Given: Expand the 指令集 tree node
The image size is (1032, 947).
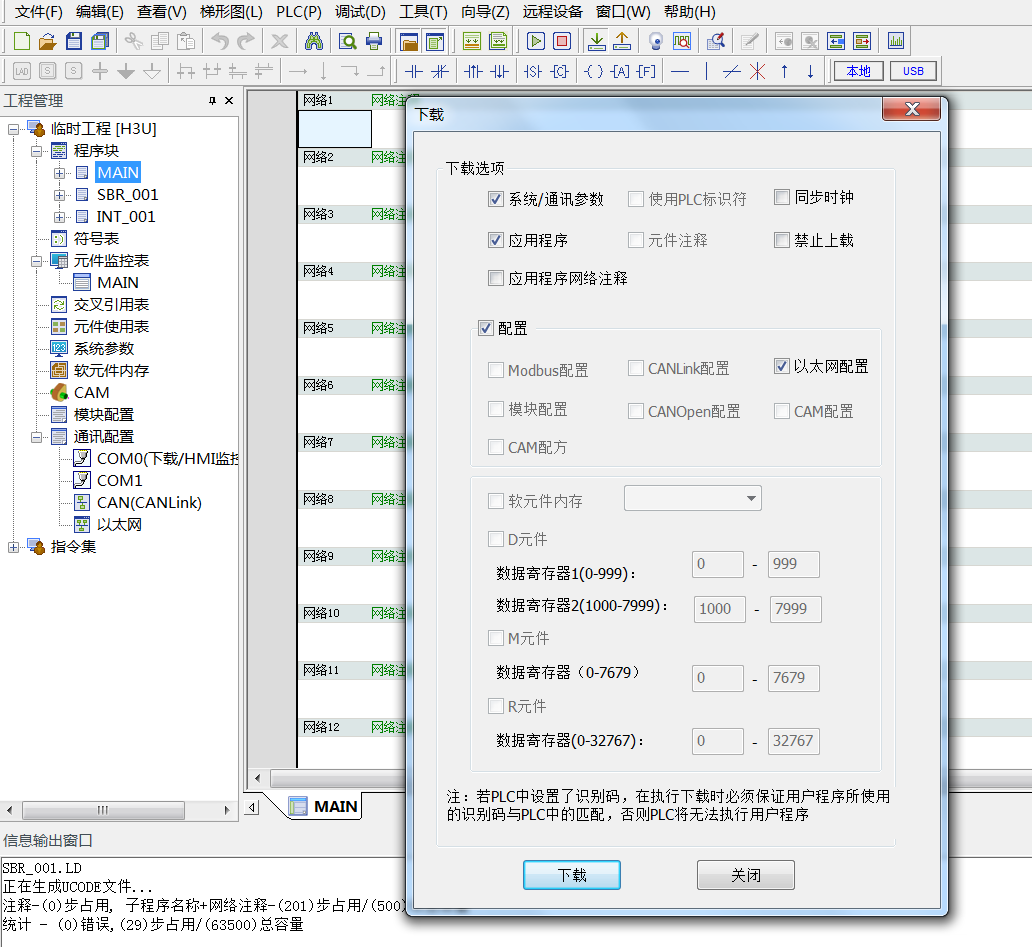Looking at the screenshot, I should [14, 547].
